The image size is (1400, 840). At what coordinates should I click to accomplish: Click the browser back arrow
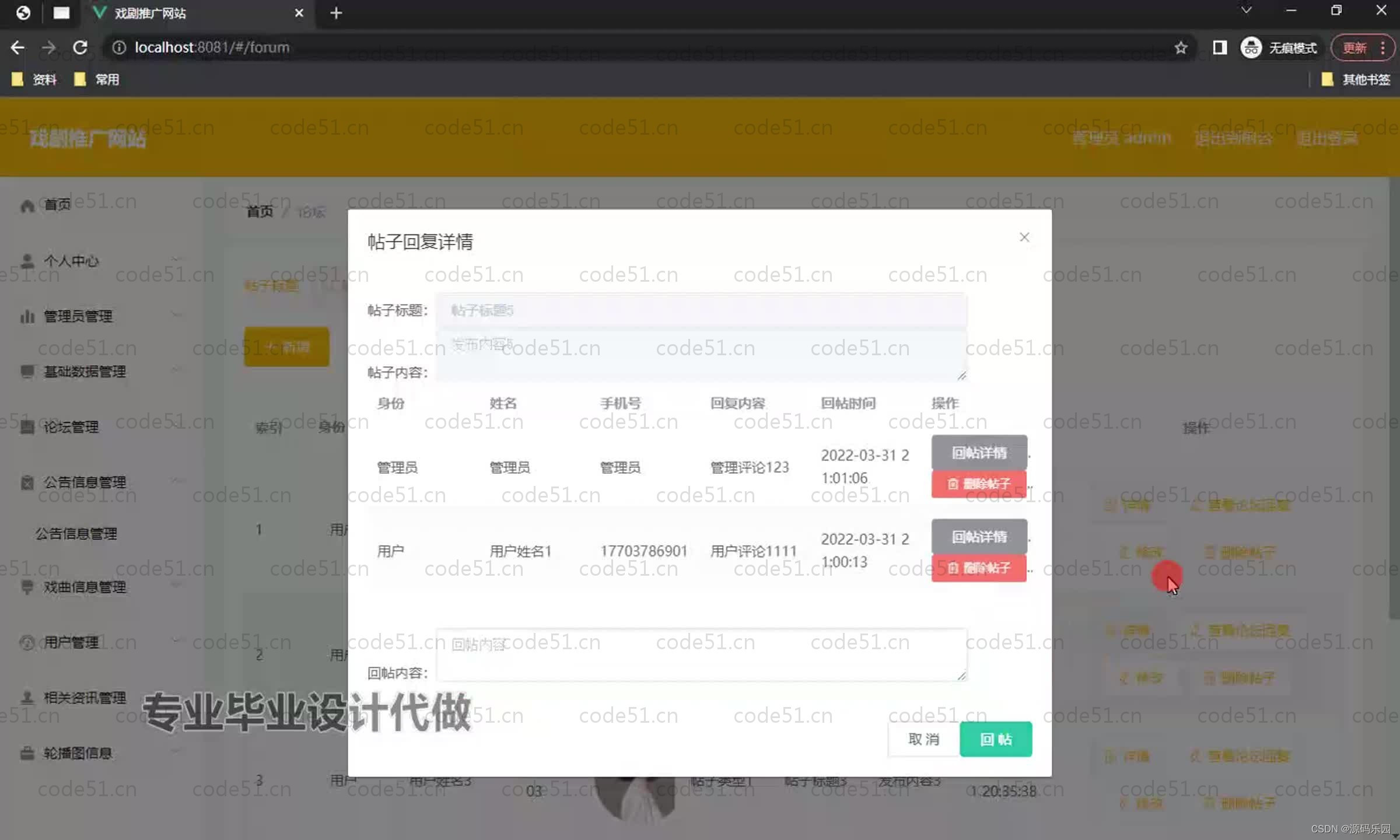(x=17, y=48)
